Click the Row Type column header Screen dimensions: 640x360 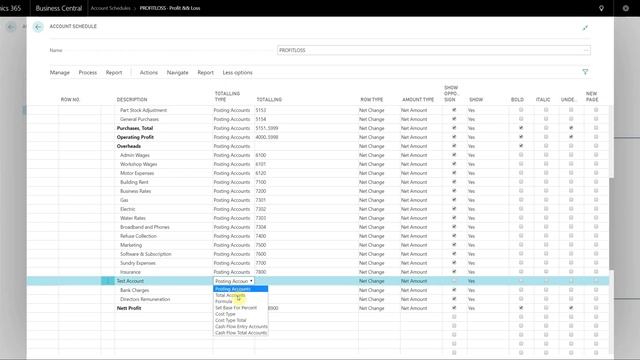[x=371, y=100]
